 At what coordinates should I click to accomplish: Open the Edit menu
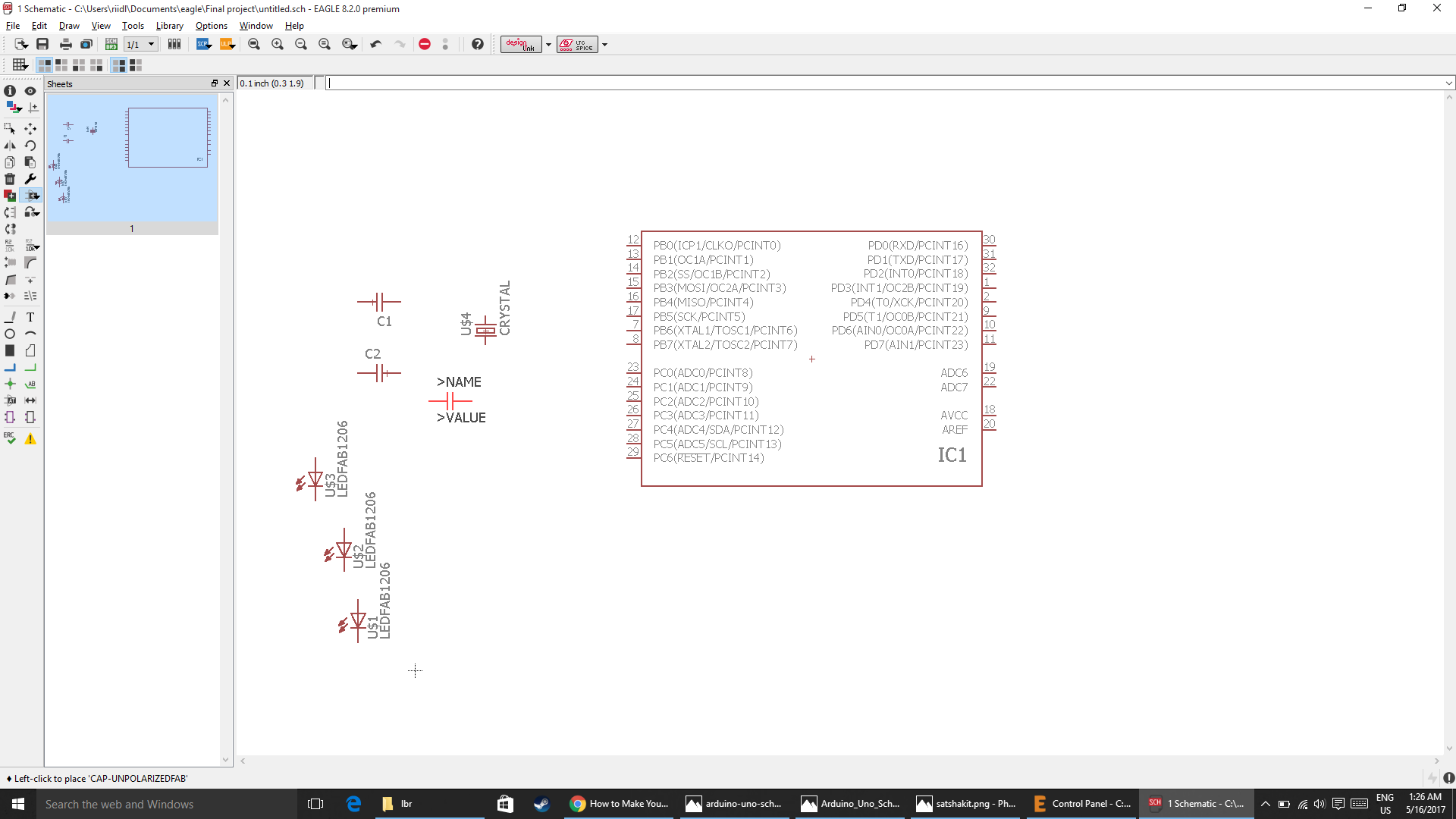[x=39, y=26]
